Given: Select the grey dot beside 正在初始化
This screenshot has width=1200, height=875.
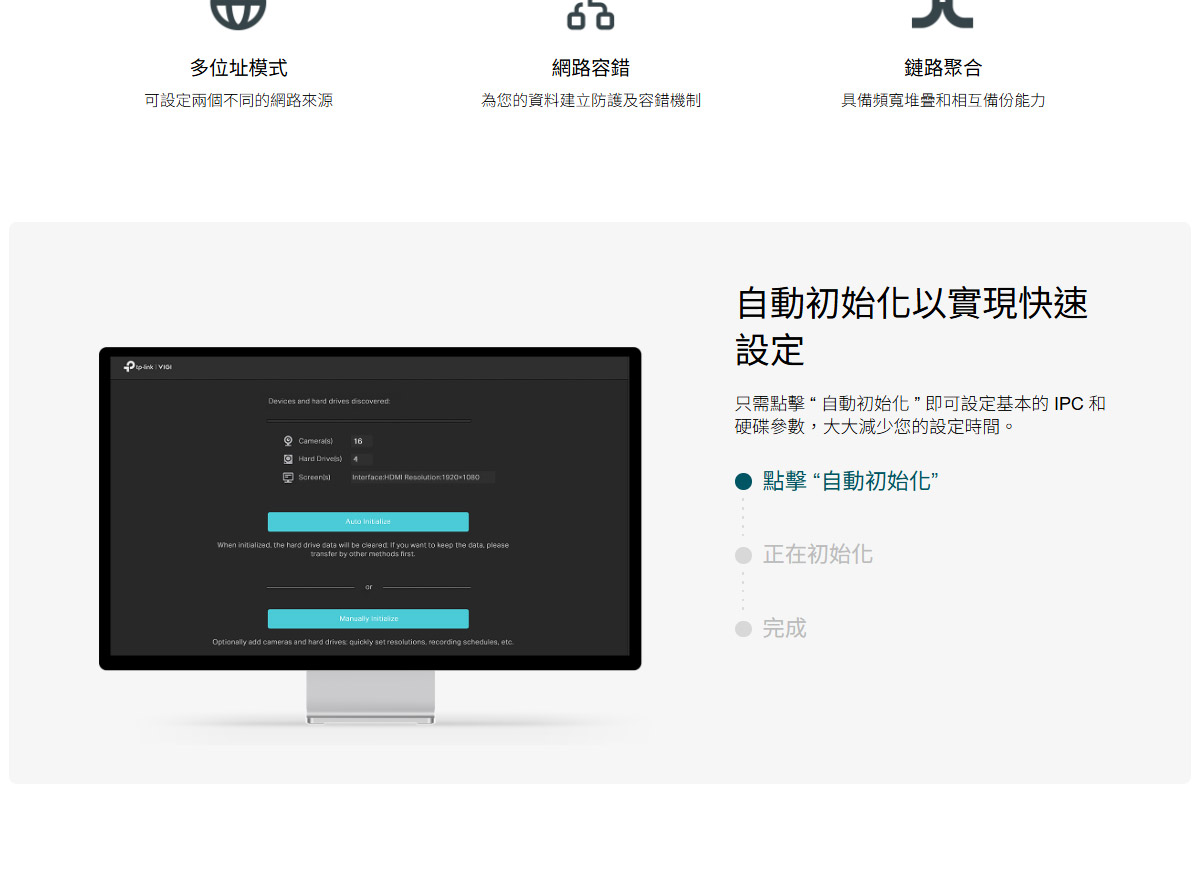Looking at the screenshot, I should [x=743, y=555].
